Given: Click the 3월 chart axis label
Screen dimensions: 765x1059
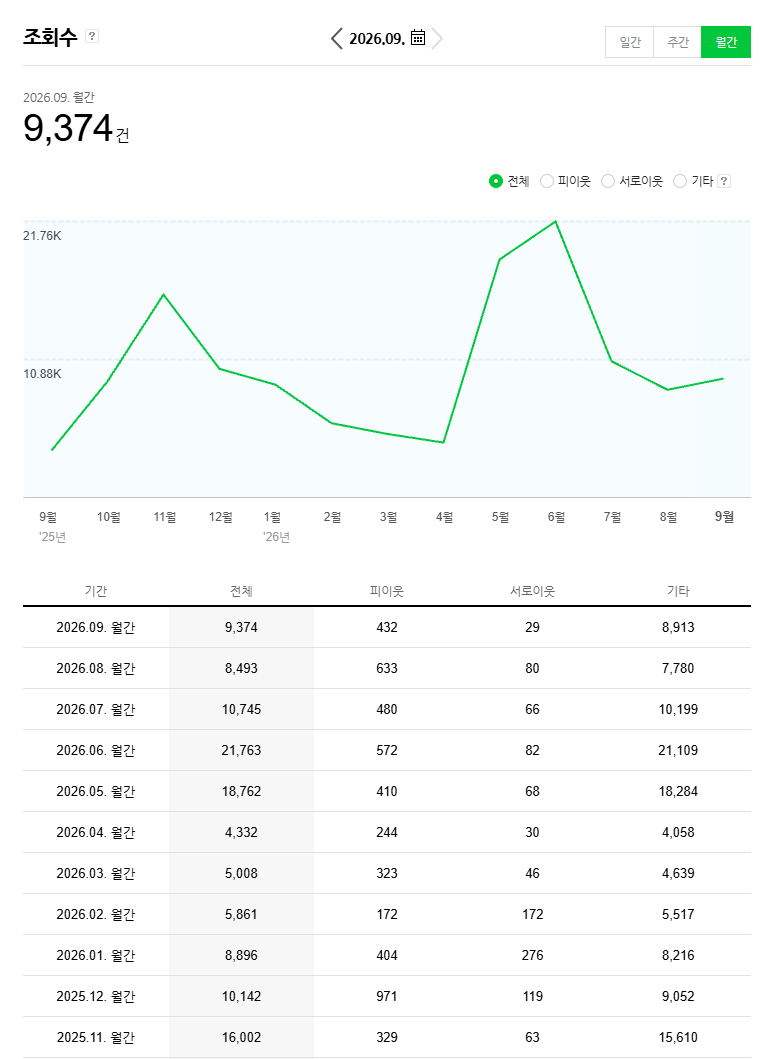Looking at the screenshot, I should point(388,517).
